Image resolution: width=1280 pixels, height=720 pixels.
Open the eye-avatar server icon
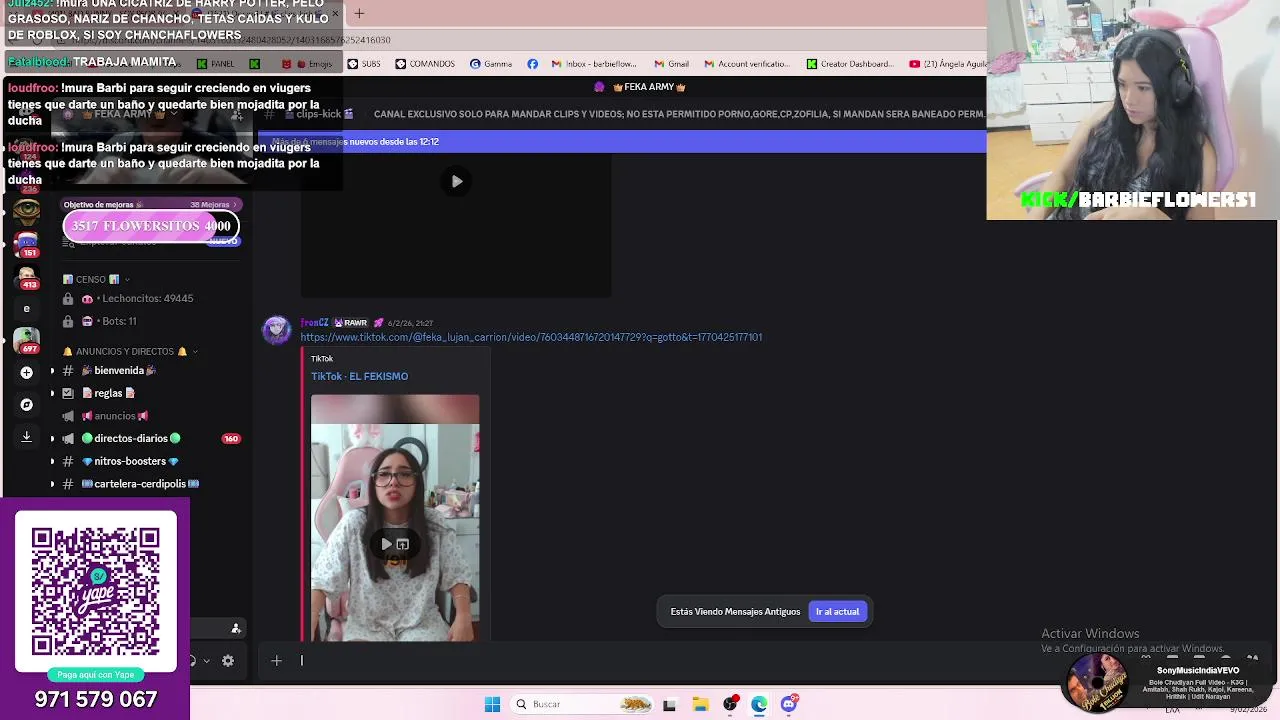[26, 211]
